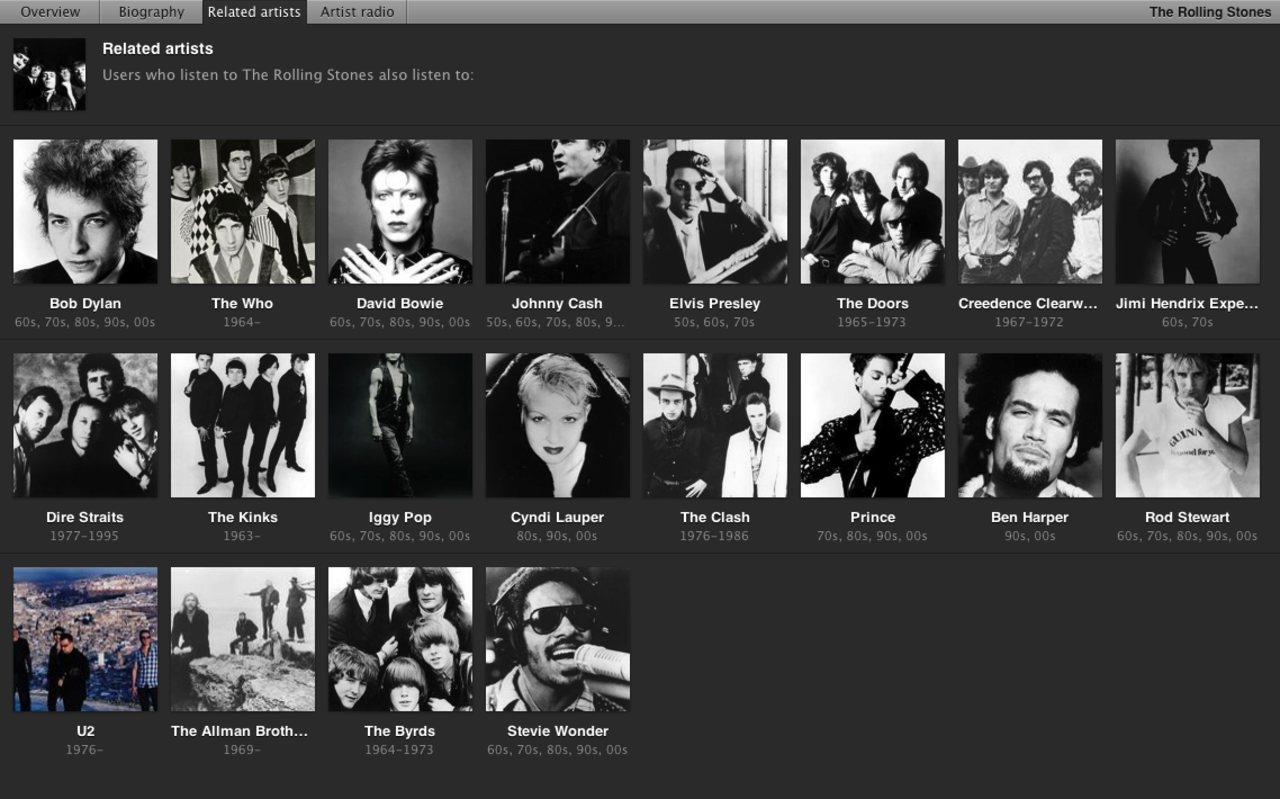
Task: Click The Doors band photo
Action: (871, 211)
